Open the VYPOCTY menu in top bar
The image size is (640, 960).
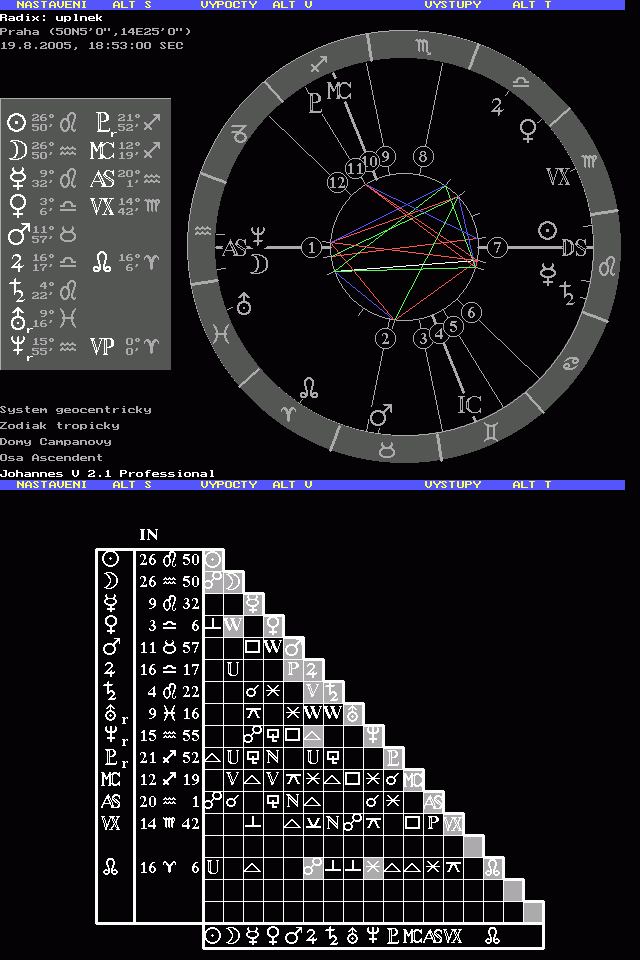coord(228,5)
